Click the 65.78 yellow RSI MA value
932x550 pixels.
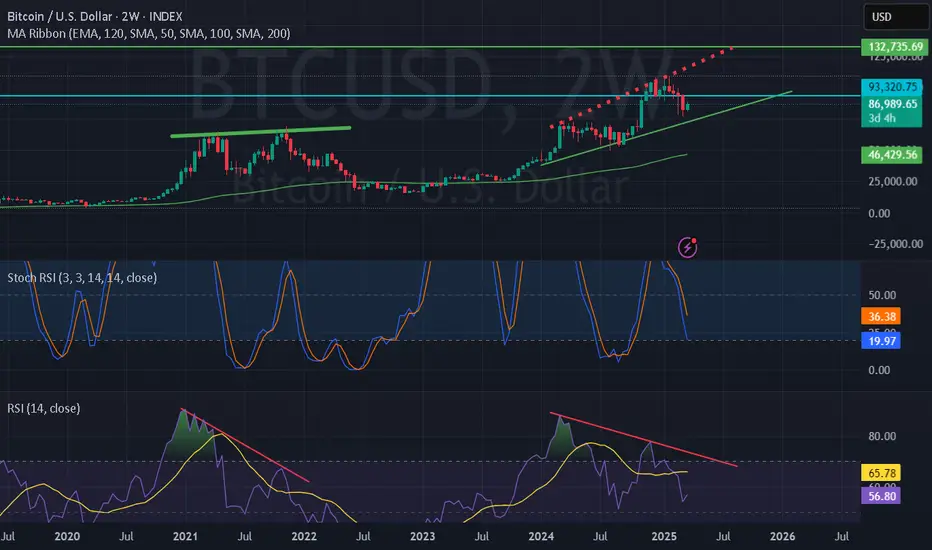click(x=881, y=473)
